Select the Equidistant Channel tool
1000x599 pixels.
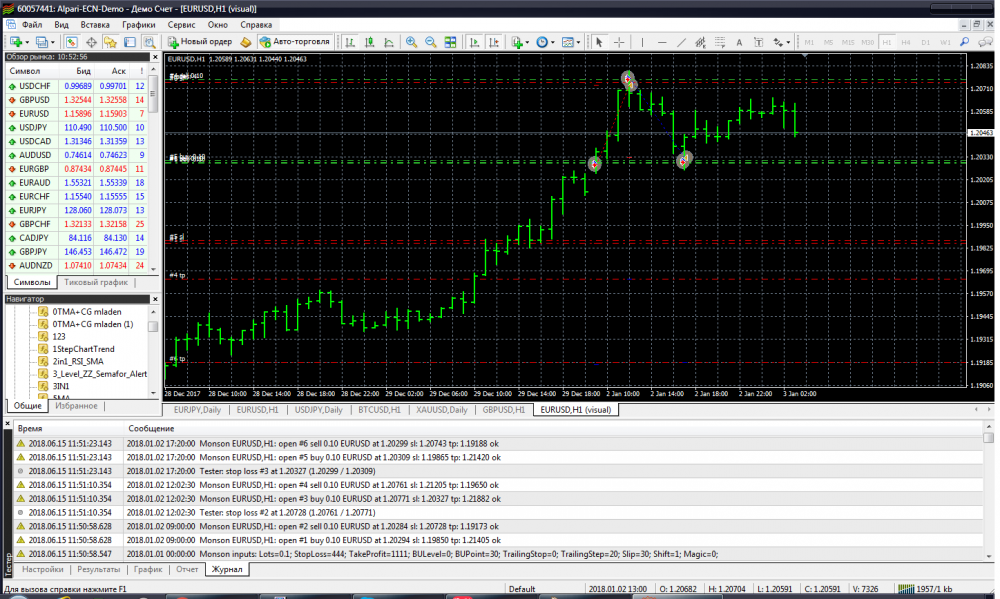pos(700,42)
